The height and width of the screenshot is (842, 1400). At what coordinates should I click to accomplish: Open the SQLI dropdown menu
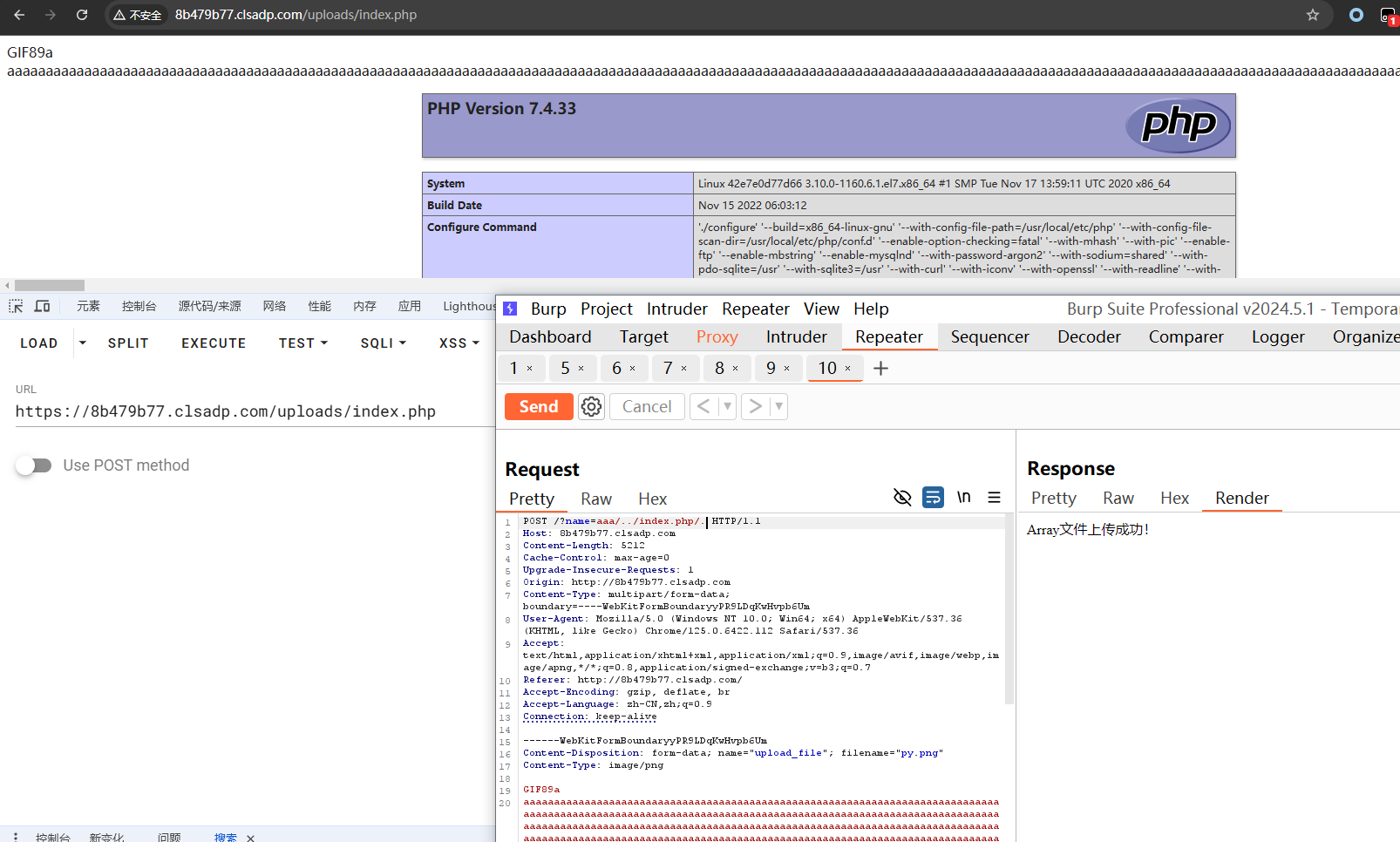click(384, 343)
